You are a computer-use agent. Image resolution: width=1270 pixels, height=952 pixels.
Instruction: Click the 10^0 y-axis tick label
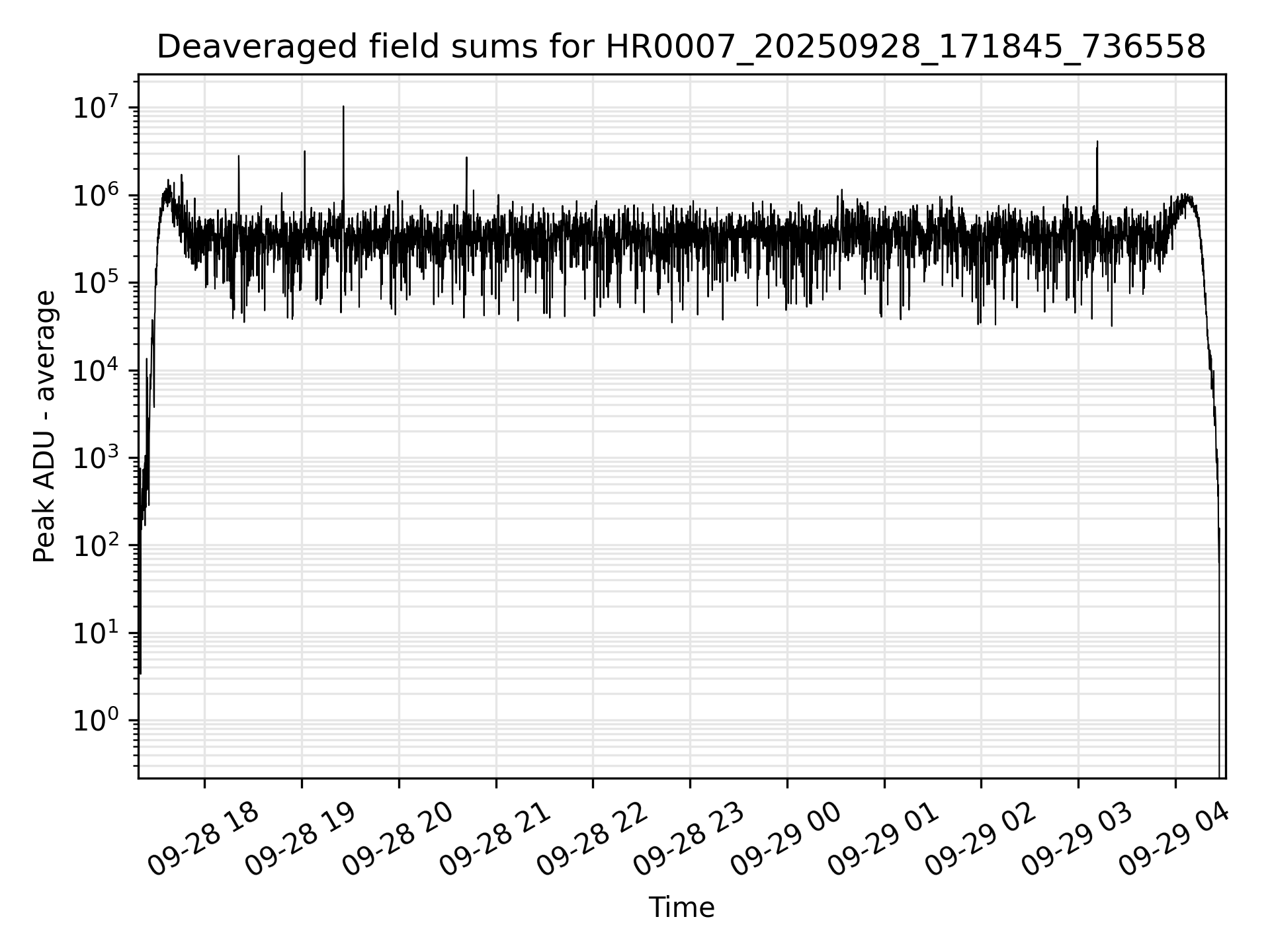(96, 721)
